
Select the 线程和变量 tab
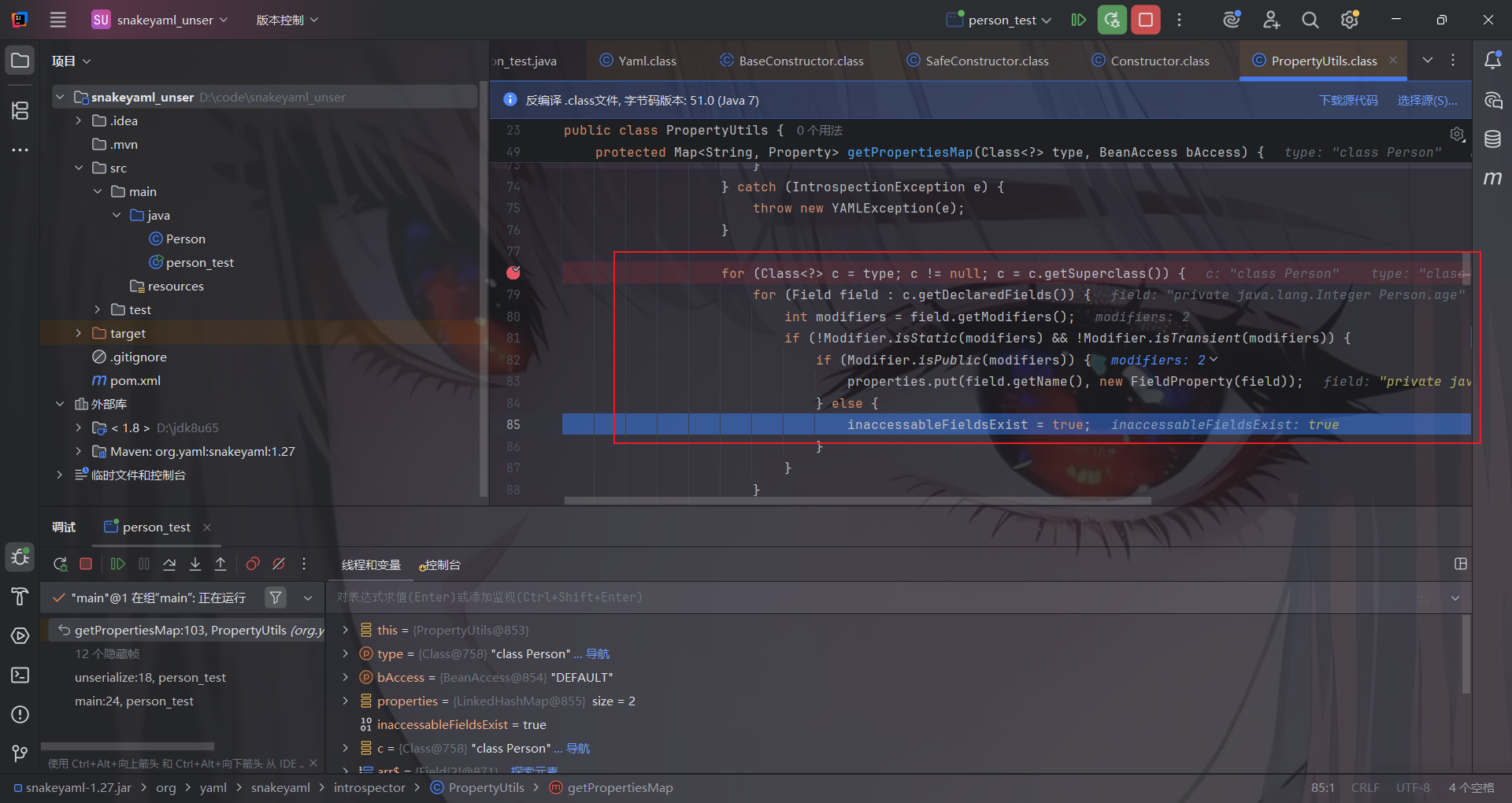pyautogui.click(x=371, y=565)
